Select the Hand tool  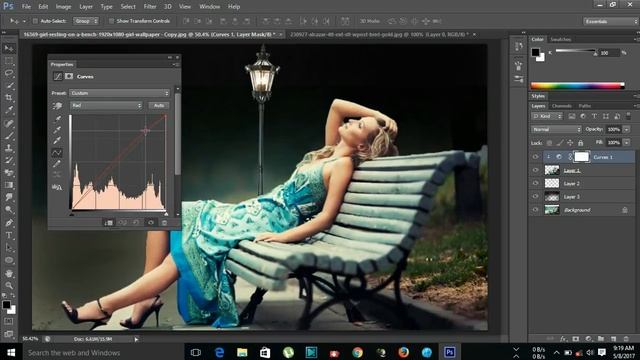[x=9, y=273]
